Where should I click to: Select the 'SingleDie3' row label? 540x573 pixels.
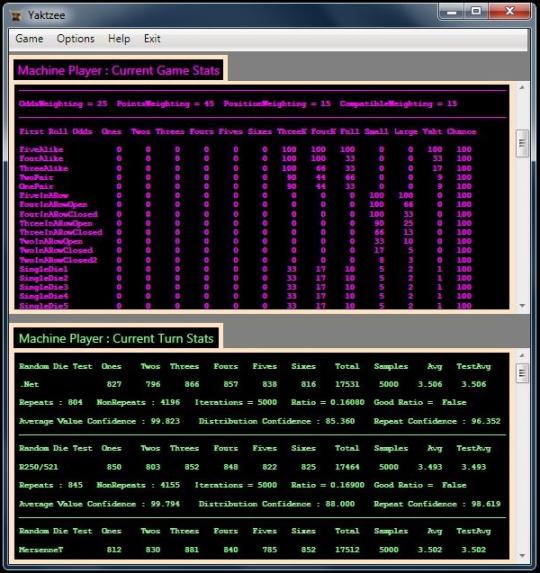tap(44, 287)
